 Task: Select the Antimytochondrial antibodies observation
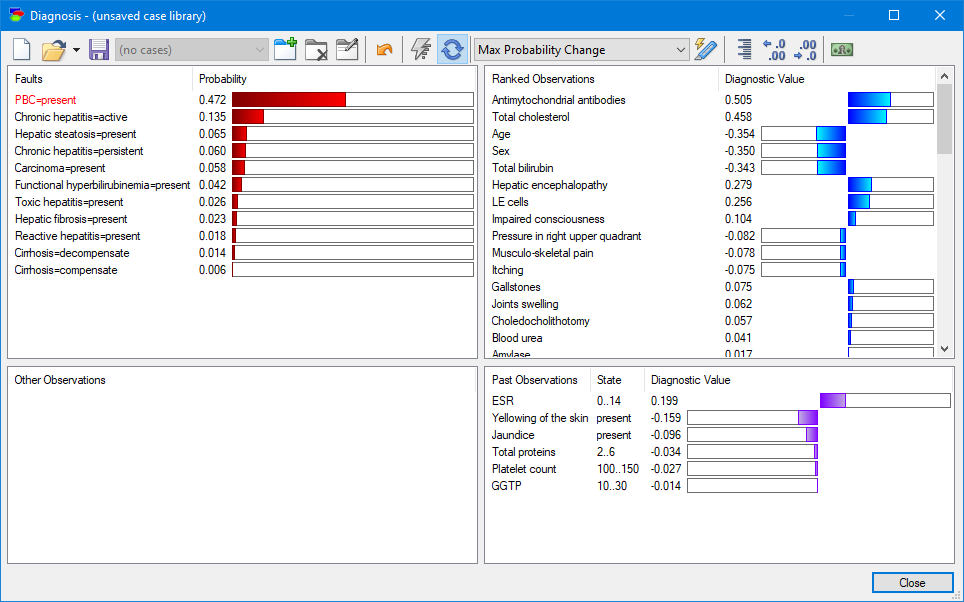pyautogui.click(x=558, y=100)
